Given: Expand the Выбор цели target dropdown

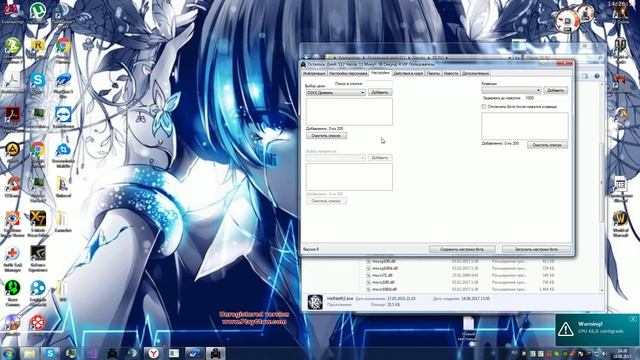Looking at the screenshot, I should [336, 93].
